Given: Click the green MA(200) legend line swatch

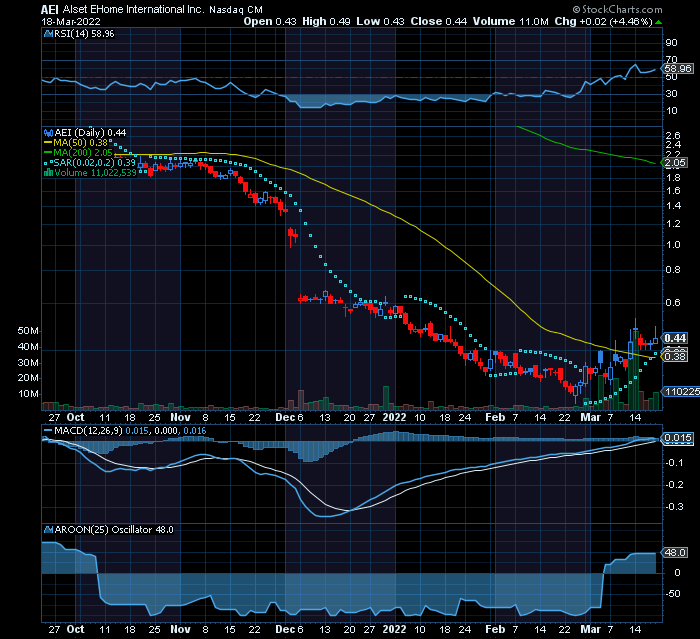Looking at the screenshot, I should [x=48, y=153].
